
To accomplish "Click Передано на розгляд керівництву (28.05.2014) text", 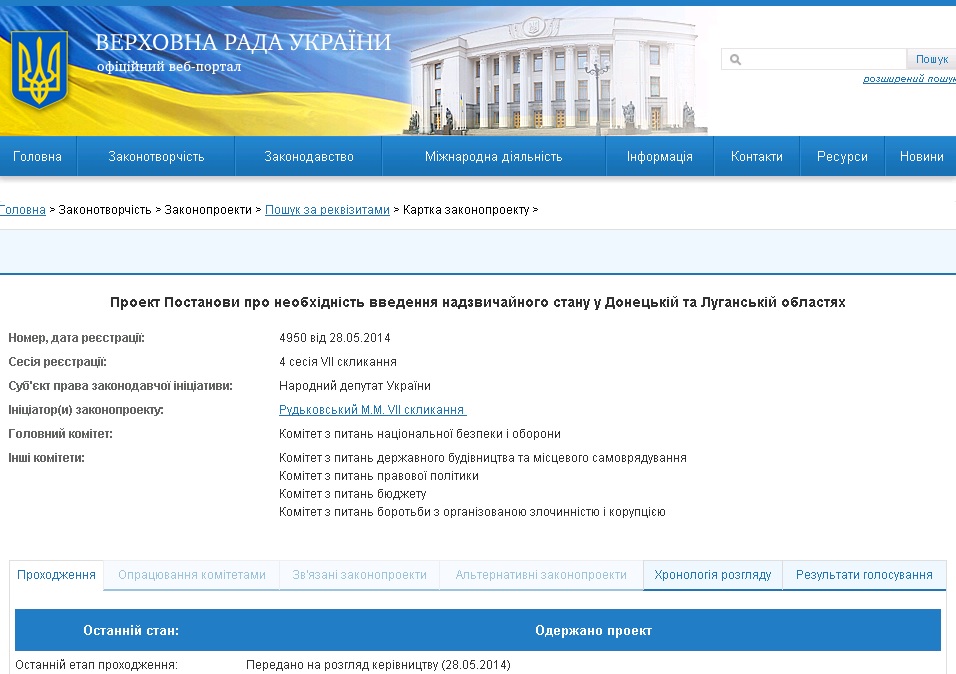I will (378, 665).
